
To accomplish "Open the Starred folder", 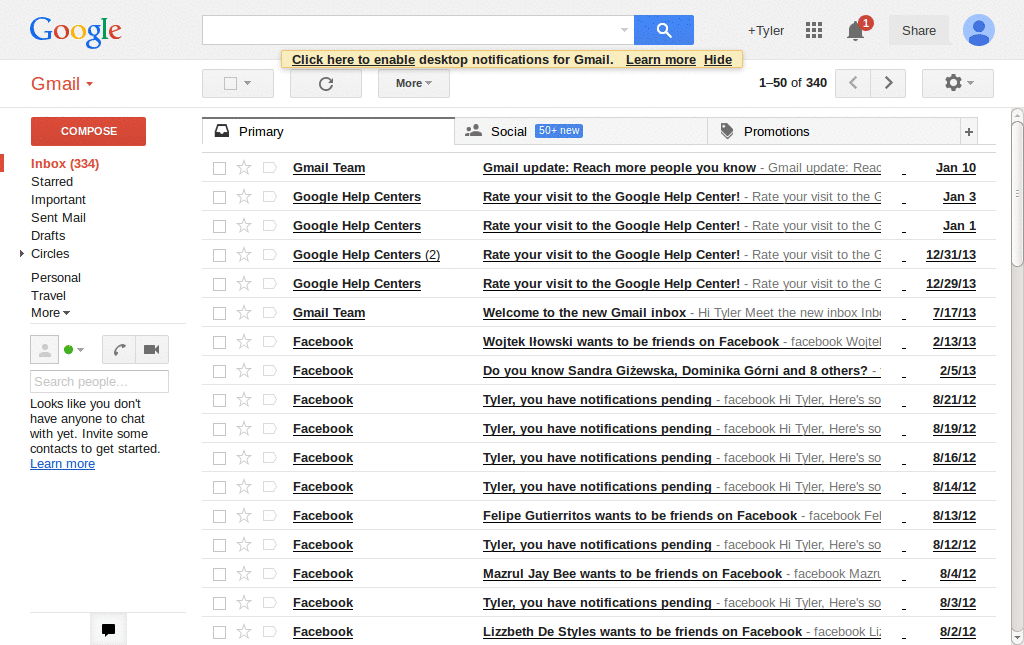I will [52, 181].
